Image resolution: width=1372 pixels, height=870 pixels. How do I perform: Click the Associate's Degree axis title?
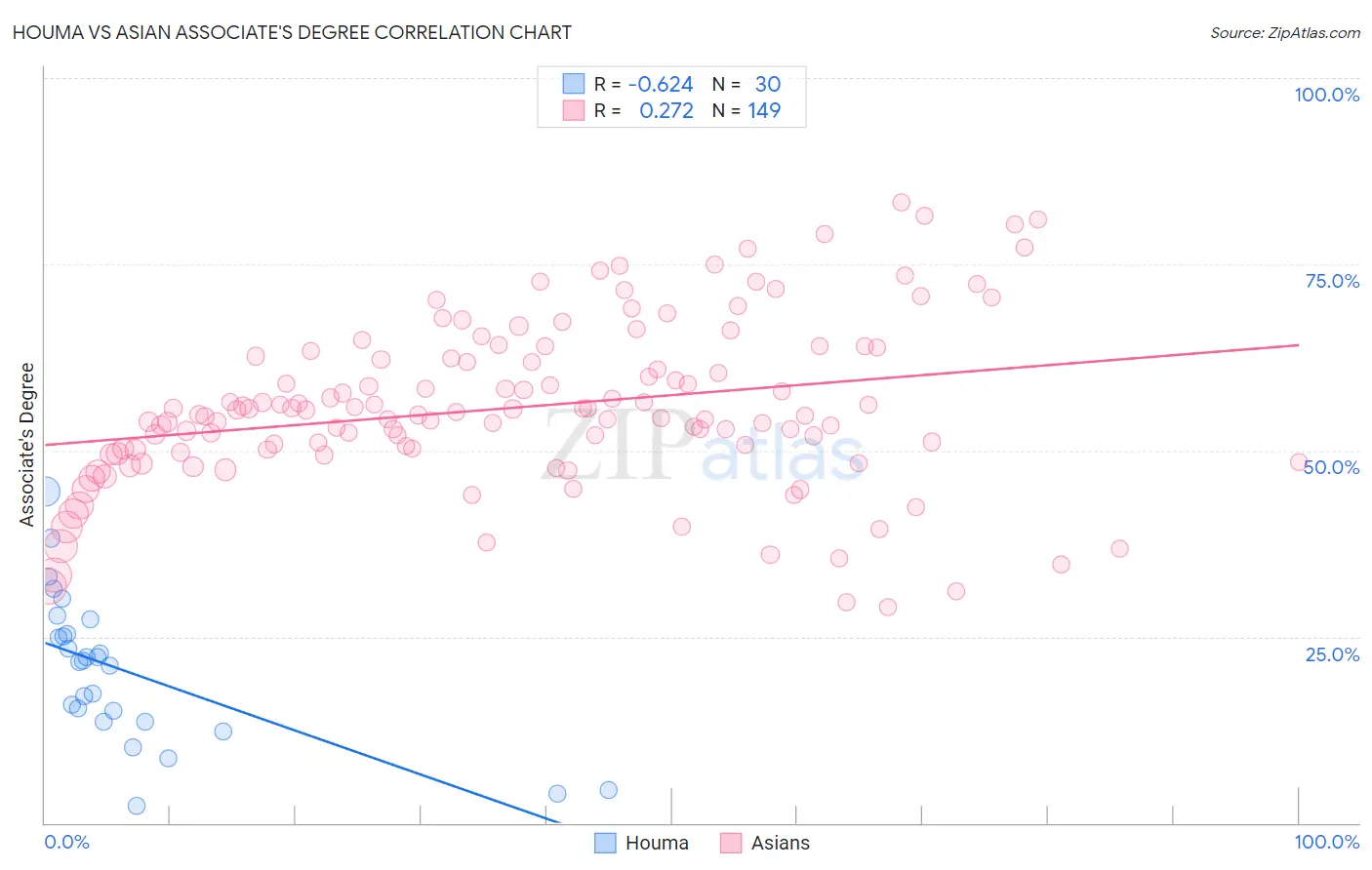click(27, 444)
